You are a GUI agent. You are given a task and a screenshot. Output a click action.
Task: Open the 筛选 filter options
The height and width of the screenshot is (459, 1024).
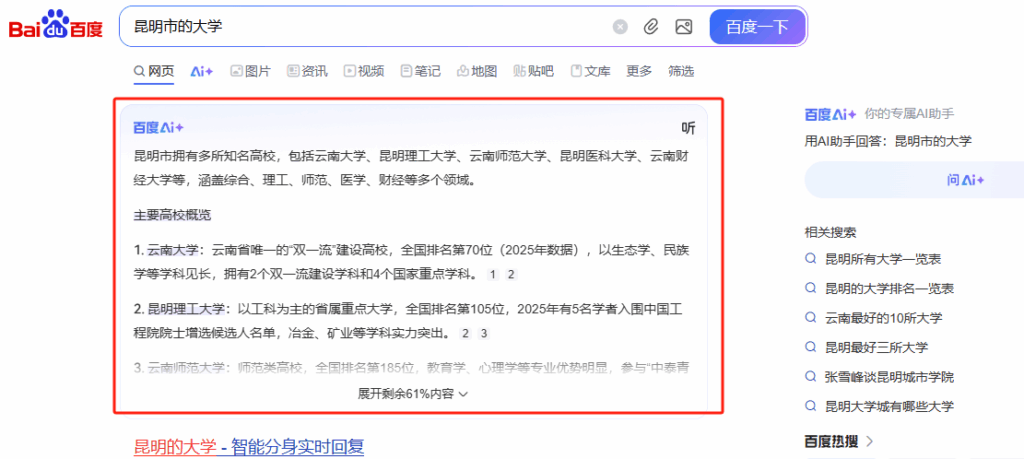[681, 71]
